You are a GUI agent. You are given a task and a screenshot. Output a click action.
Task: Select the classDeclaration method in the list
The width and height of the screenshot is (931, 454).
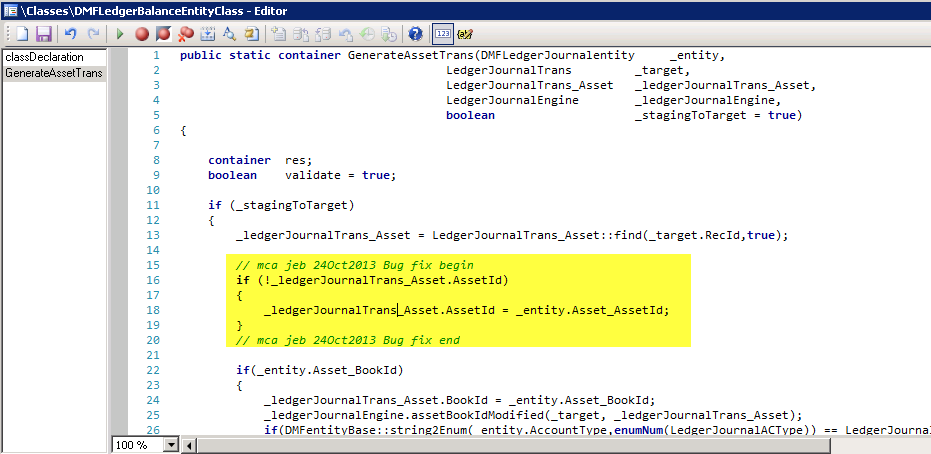point(45,57)
